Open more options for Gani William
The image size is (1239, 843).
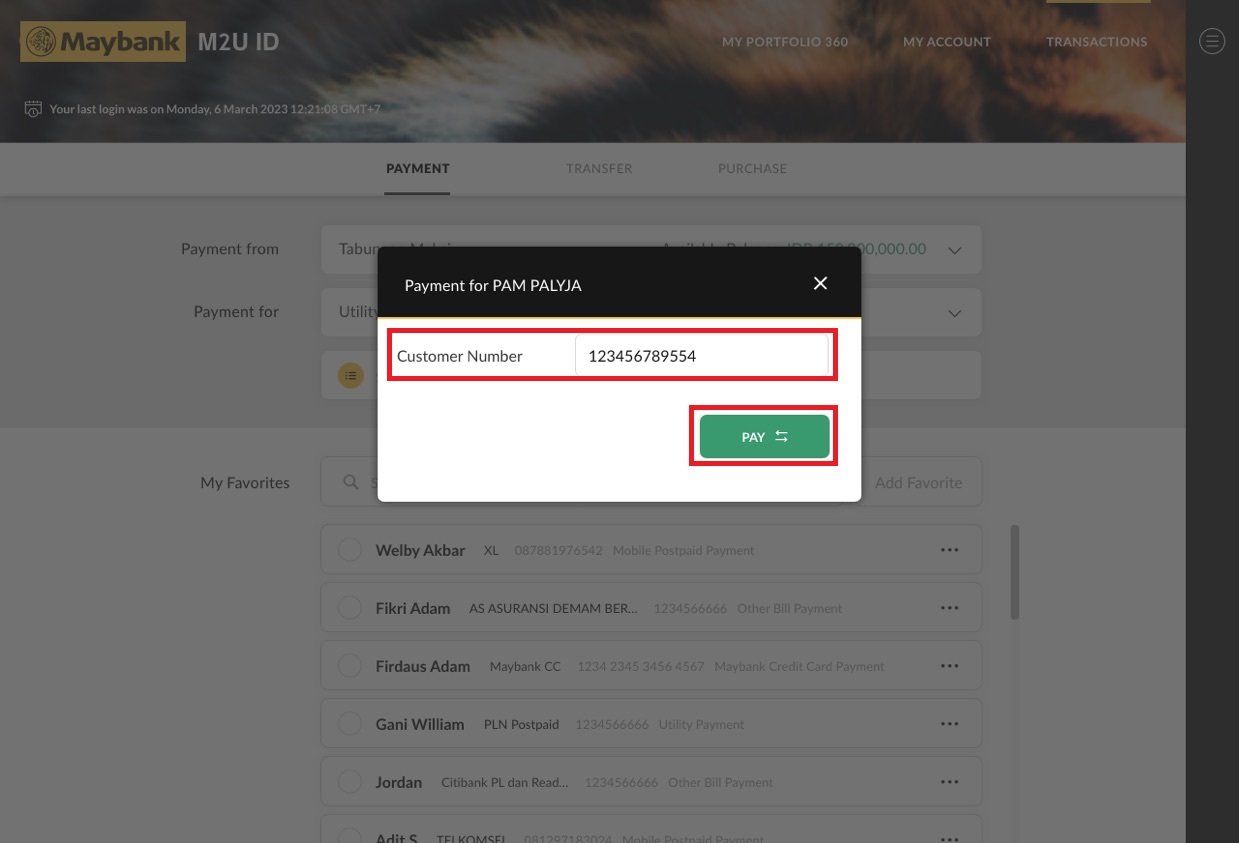(x=949, y=724)
